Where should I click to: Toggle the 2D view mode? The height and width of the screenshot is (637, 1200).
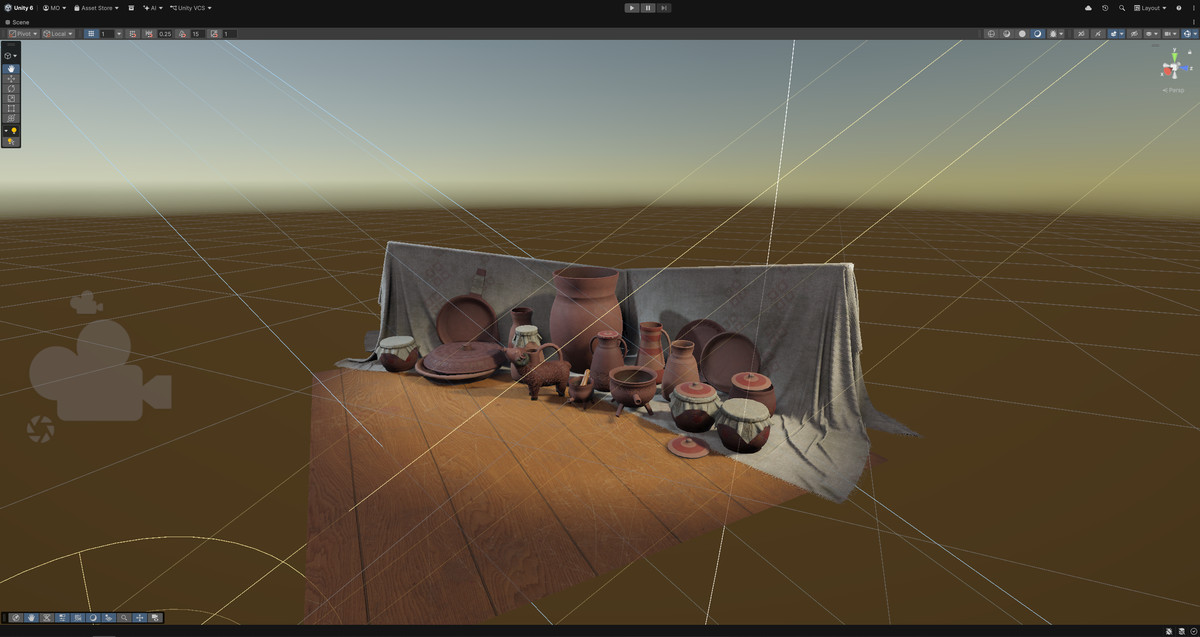click(x=1081, y=33)
